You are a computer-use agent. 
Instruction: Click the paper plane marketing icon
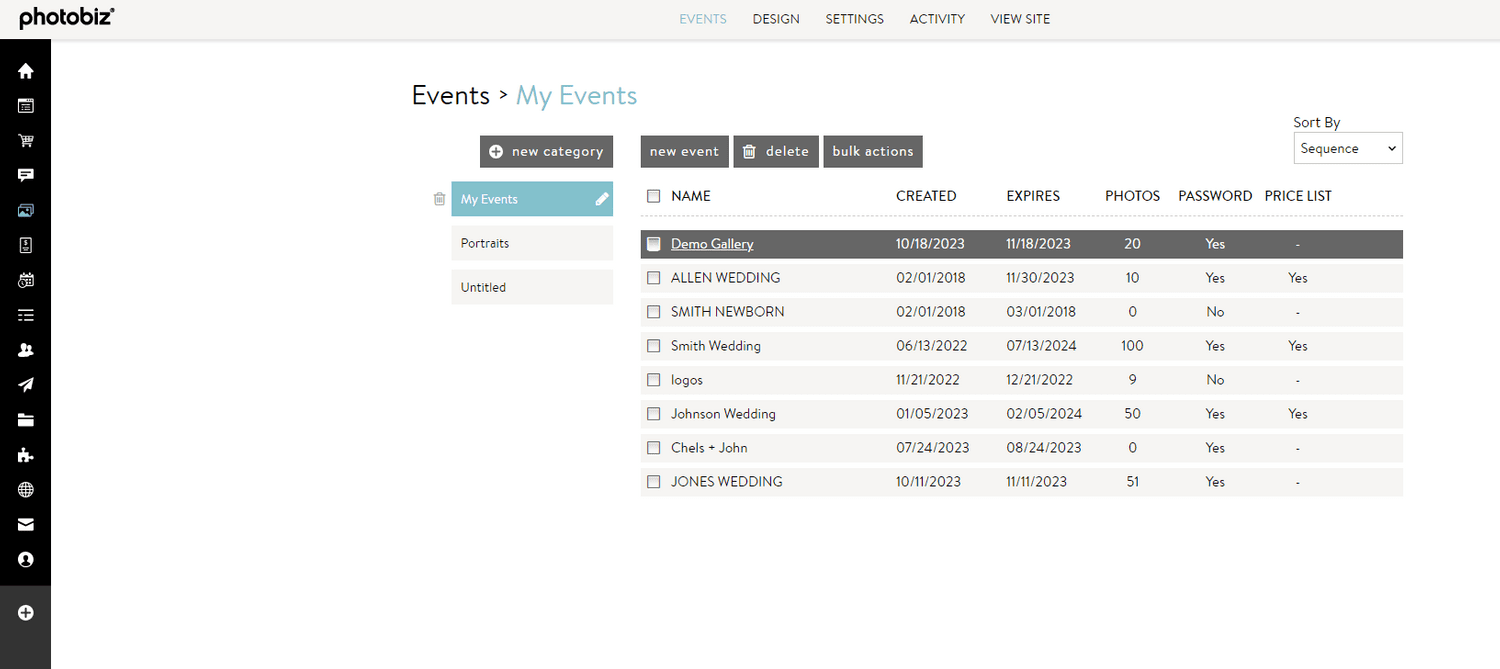click(x=26, y=385)
